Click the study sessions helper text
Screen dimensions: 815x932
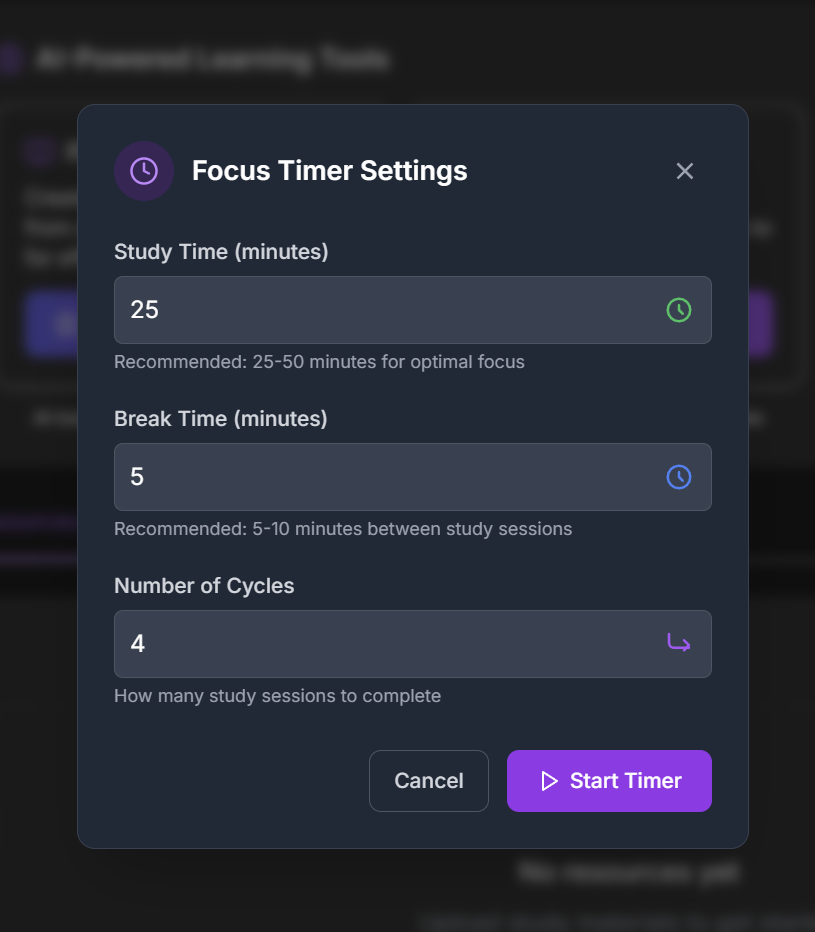point(278,696)
